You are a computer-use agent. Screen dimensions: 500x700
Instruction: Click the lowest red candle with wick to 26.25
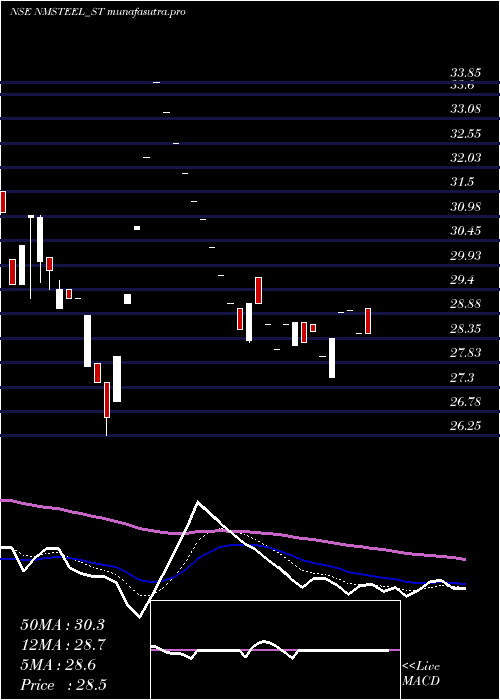[107, 408]
